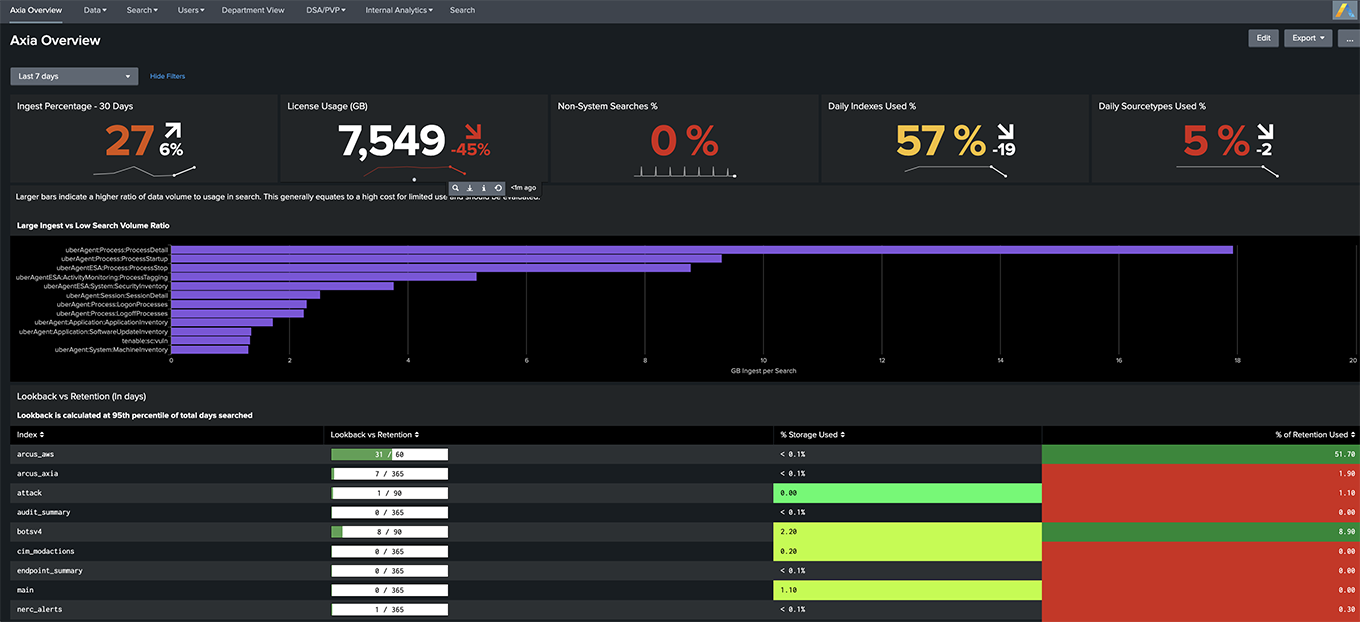Open the more actions ellipsis menu
This screenshot has width=1360, height=622.
pos(1348,38)
